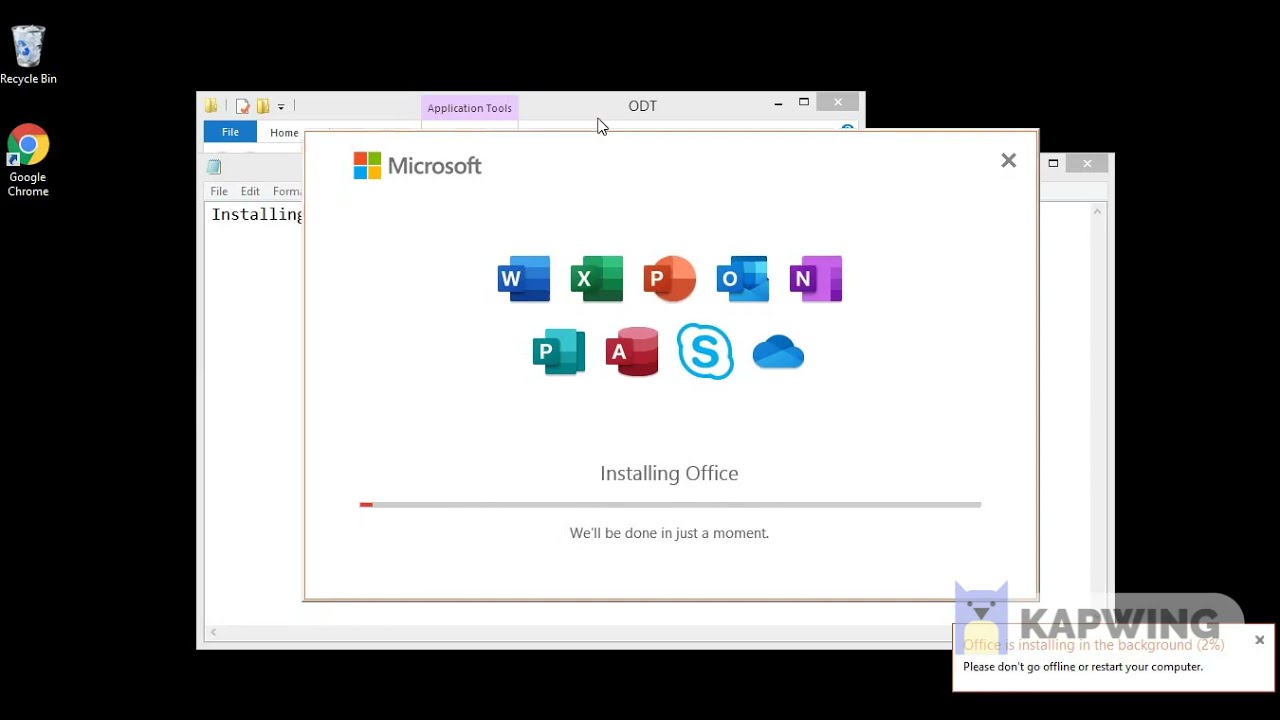Click the Outlook app icon
This screenshot has height=720, width=1280.
pos(743,279)
